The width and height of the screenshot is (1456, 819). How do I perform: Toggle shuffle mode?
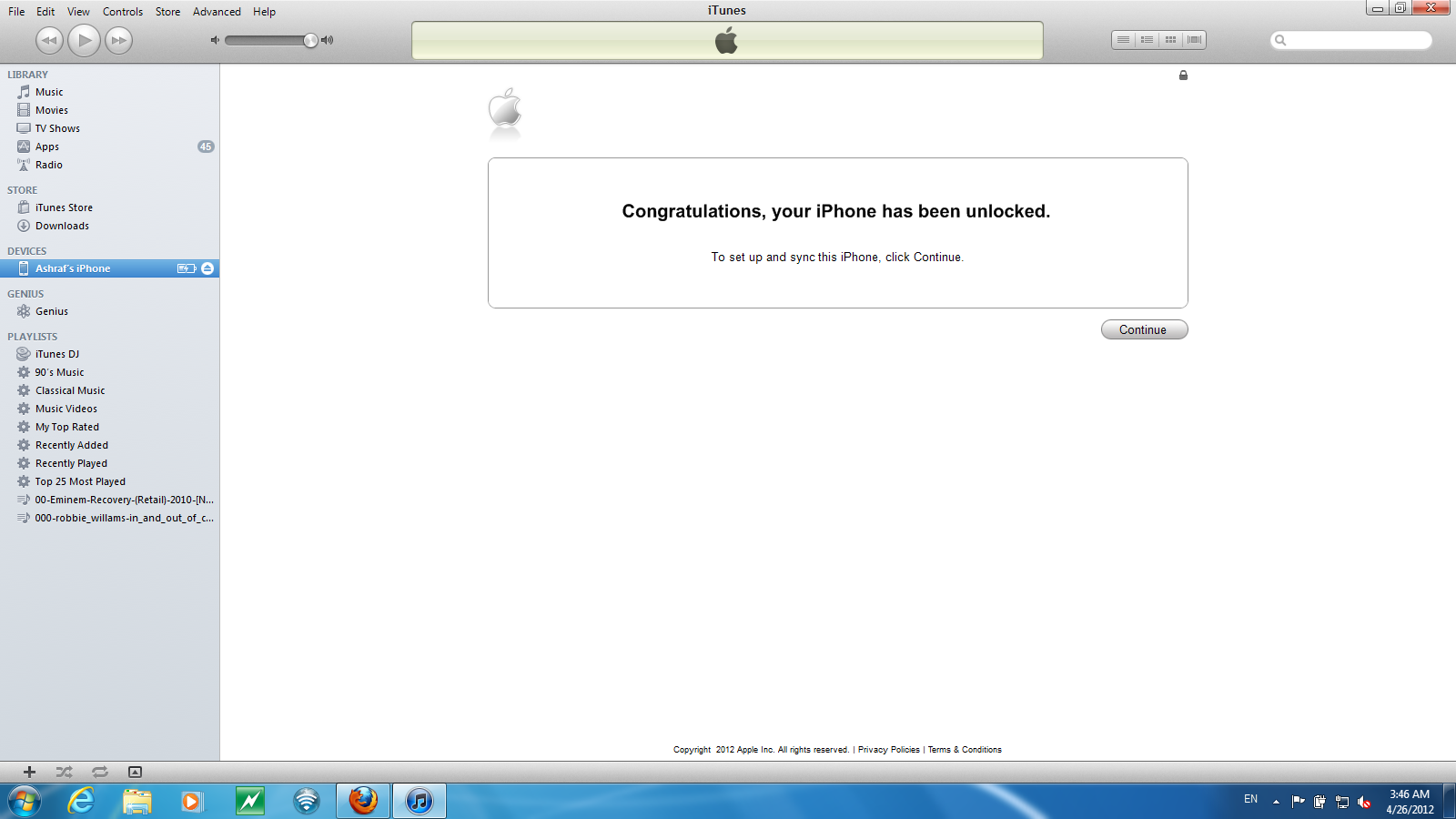tap(64, 772)
